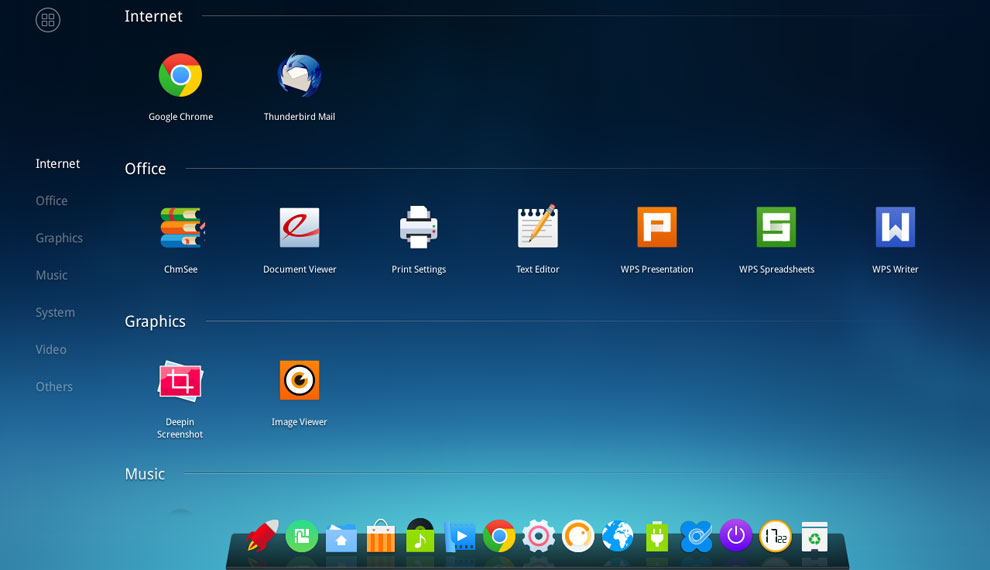Image resolution: width=990 pixels, height=570 pixels.
Task: Open Print Settings
Action: pyautogui.click(x=419, y=227)
